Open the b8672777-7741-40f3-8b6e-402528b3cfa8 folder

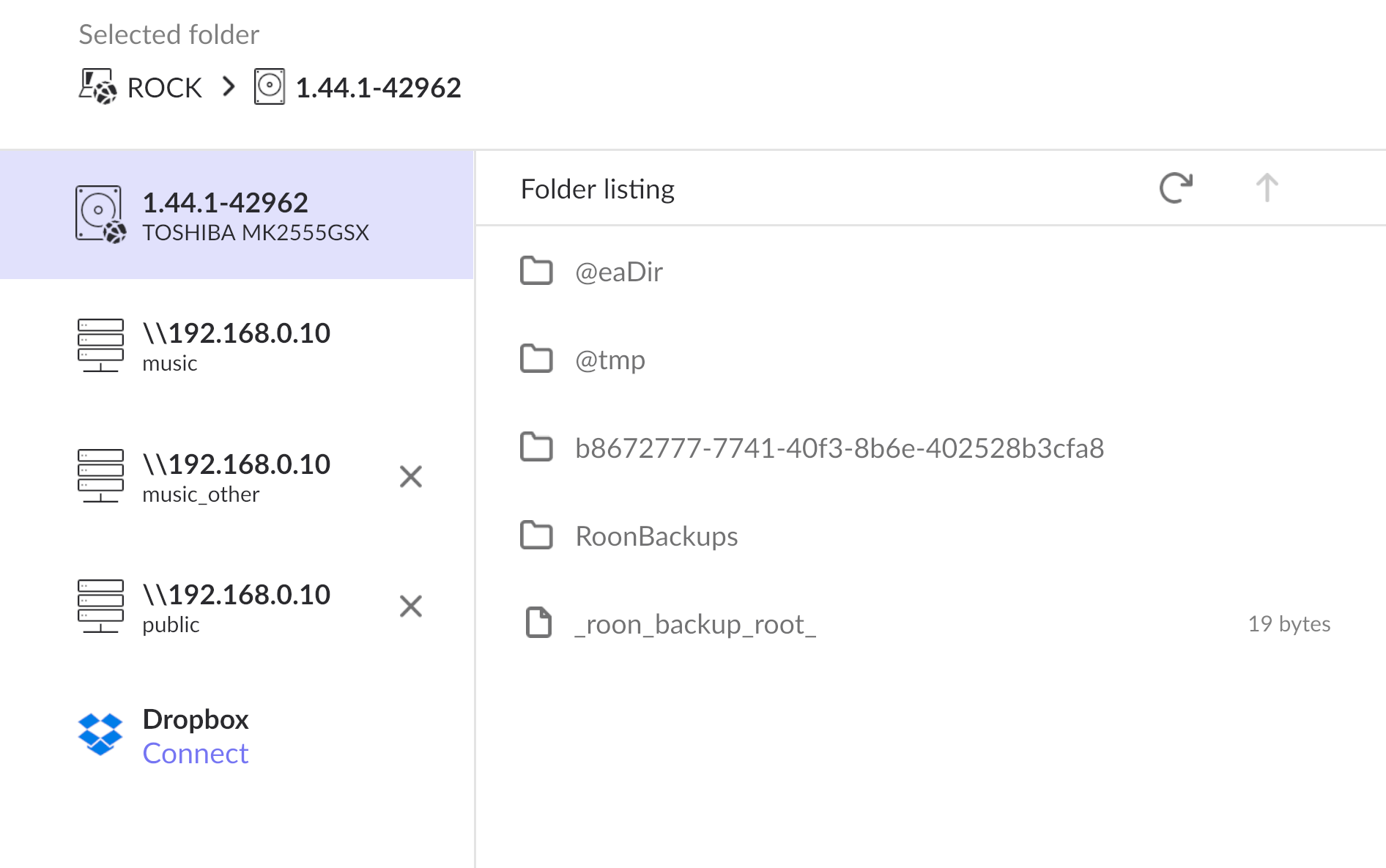[840, 448]
